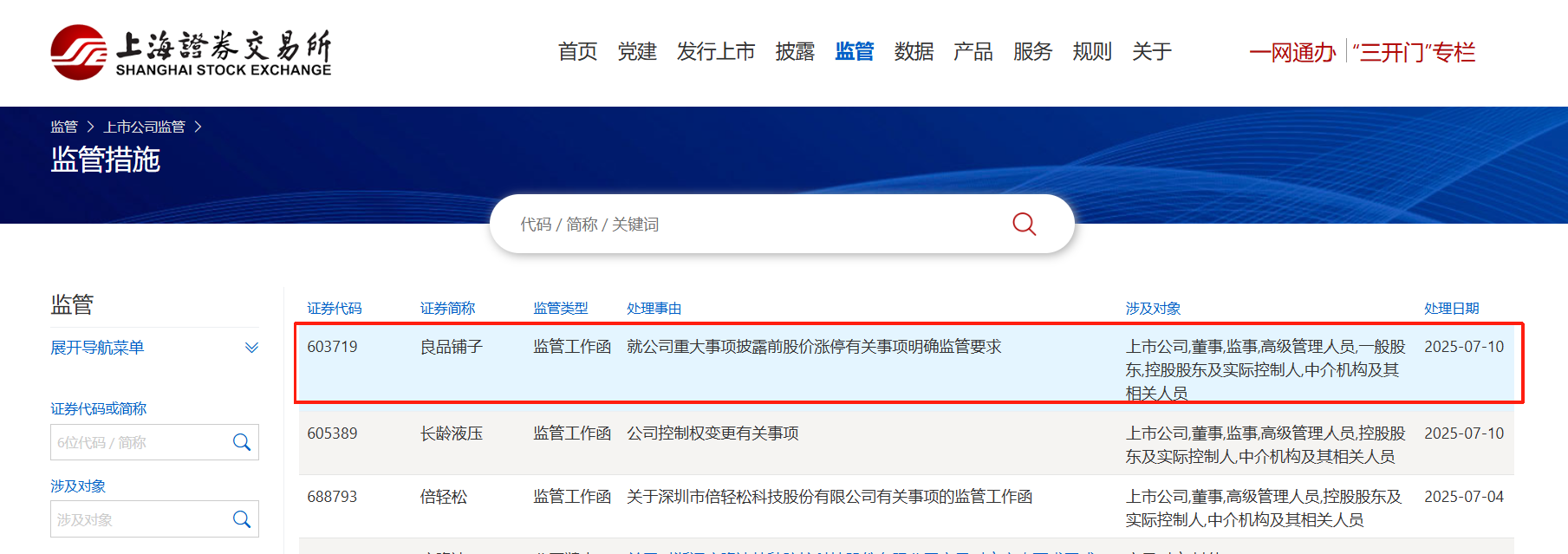Click the red magnifier in main search bar
The image size is (1568, 554).
[1024, 224]
